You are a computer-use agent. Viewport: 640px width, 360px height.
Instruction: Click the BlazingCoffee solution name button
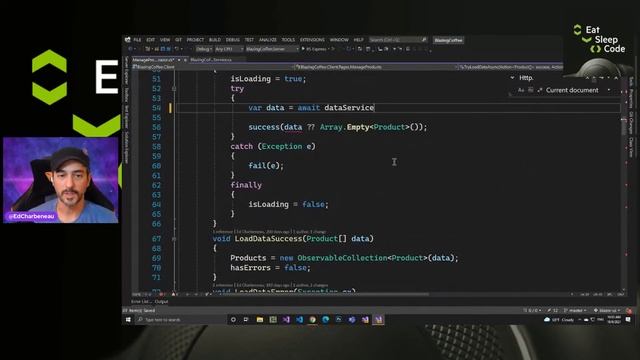pyautogui.click(x=449, y=40)
